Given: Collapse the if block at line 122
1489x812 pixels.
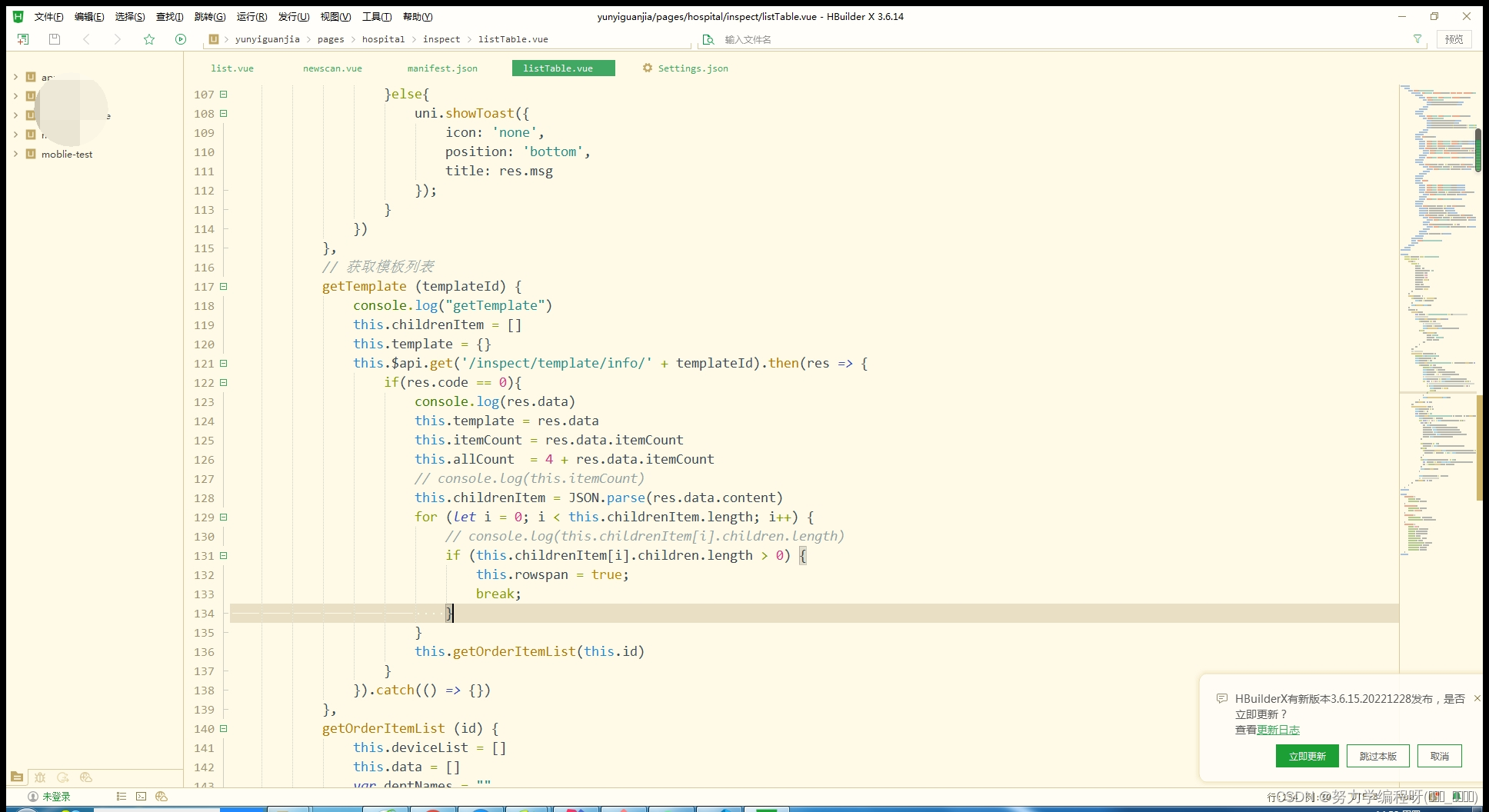Looking at the screenshot, I should click(x=224, y=382).
